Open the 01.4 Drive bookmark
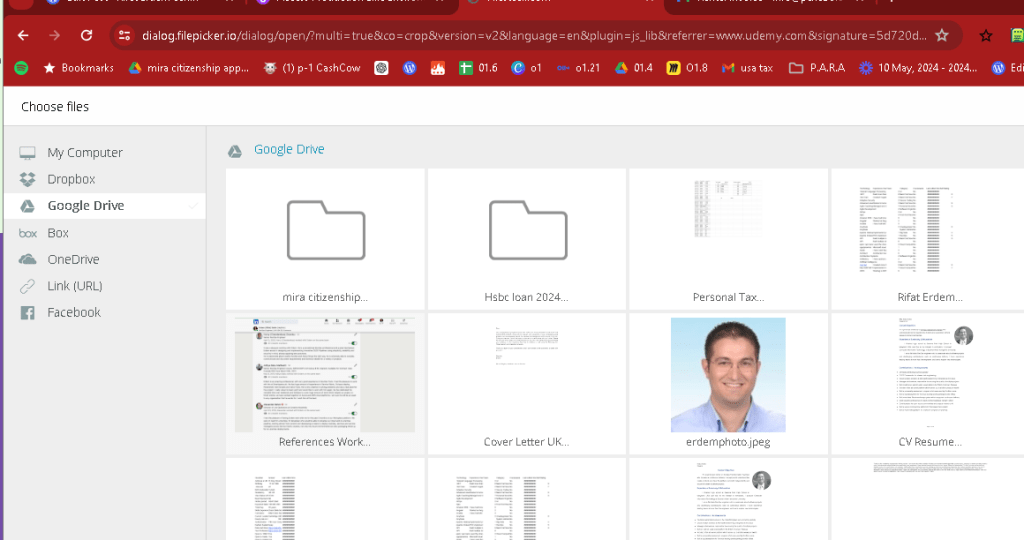 pos(633,68)
